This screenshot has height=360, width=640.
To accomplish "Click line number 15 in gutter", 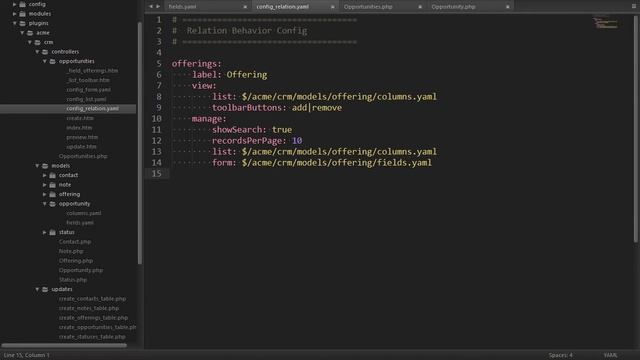I will [x=157, y=173].
